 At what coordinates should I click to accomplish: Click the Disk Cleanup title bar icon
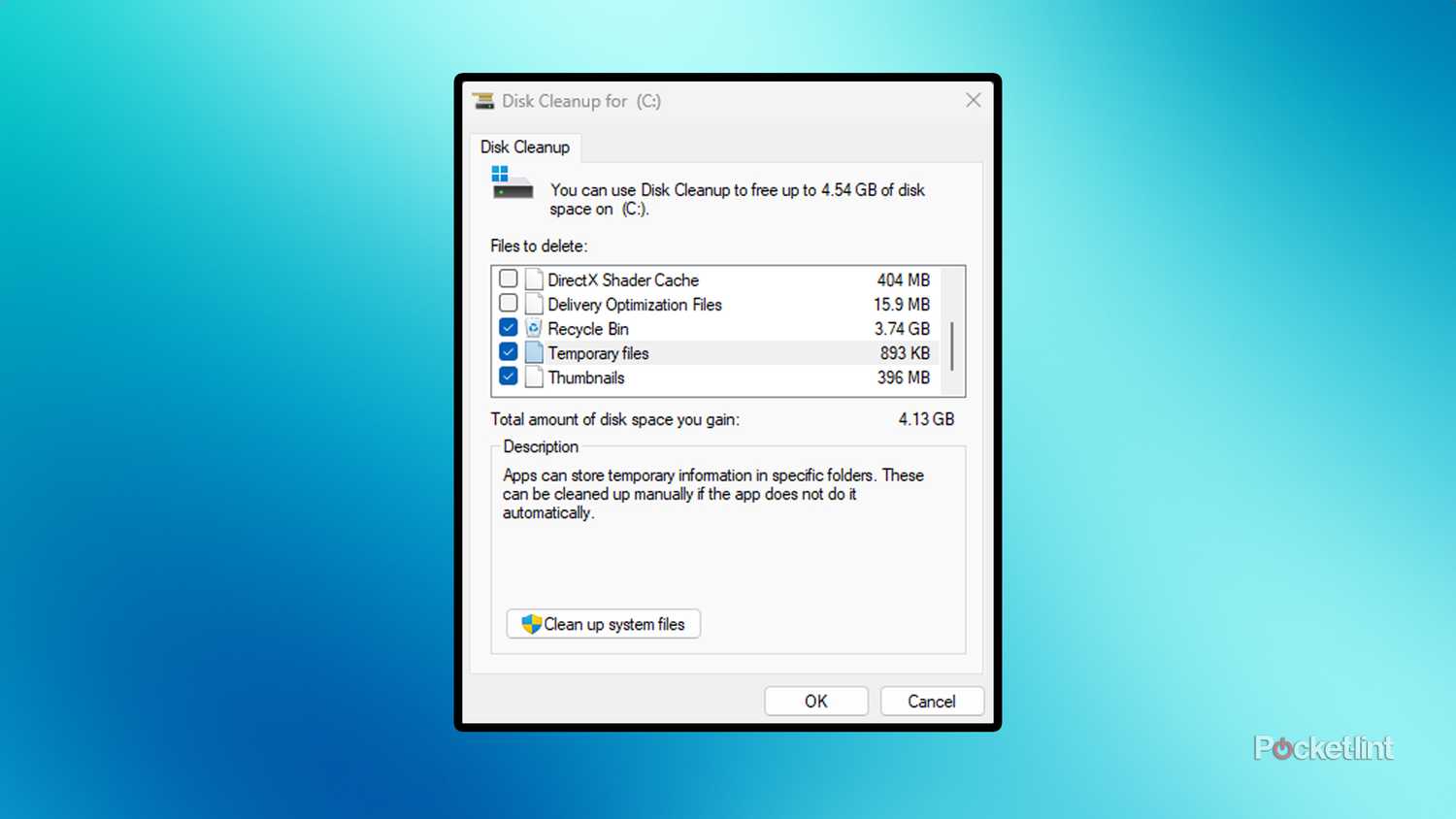[x=483, y=100]
